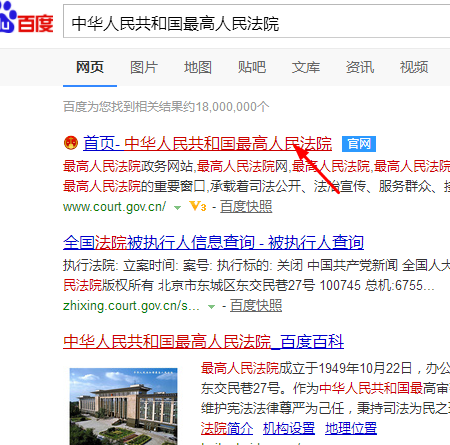Switch to the 地图 tab
Viewport: 450px width, 445px height.
click(198, 67)
